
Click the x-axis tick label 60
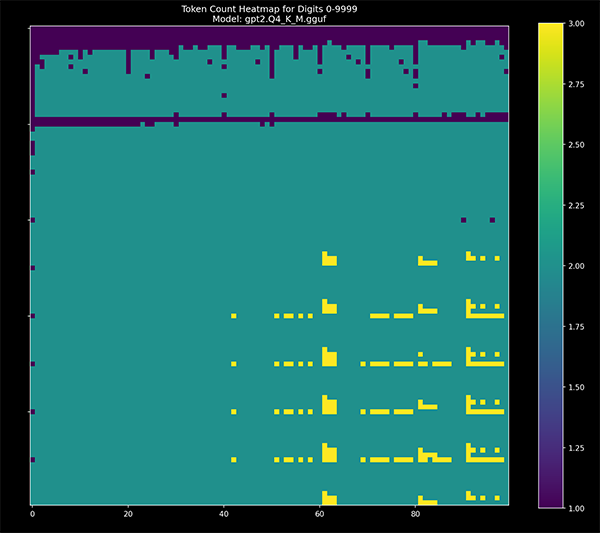320,515
